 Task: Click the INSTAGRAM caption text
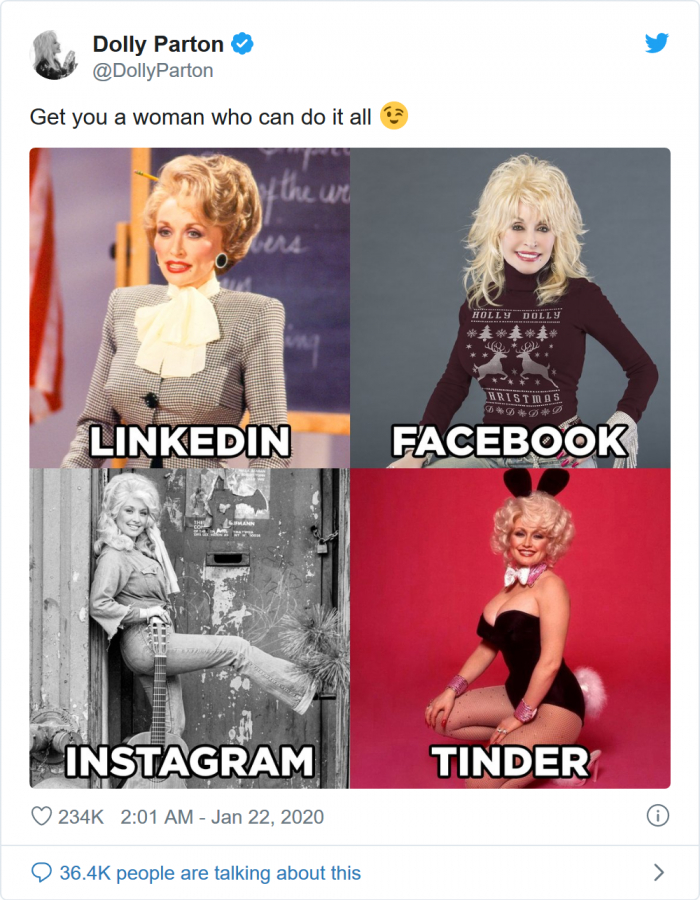(190, 762)
